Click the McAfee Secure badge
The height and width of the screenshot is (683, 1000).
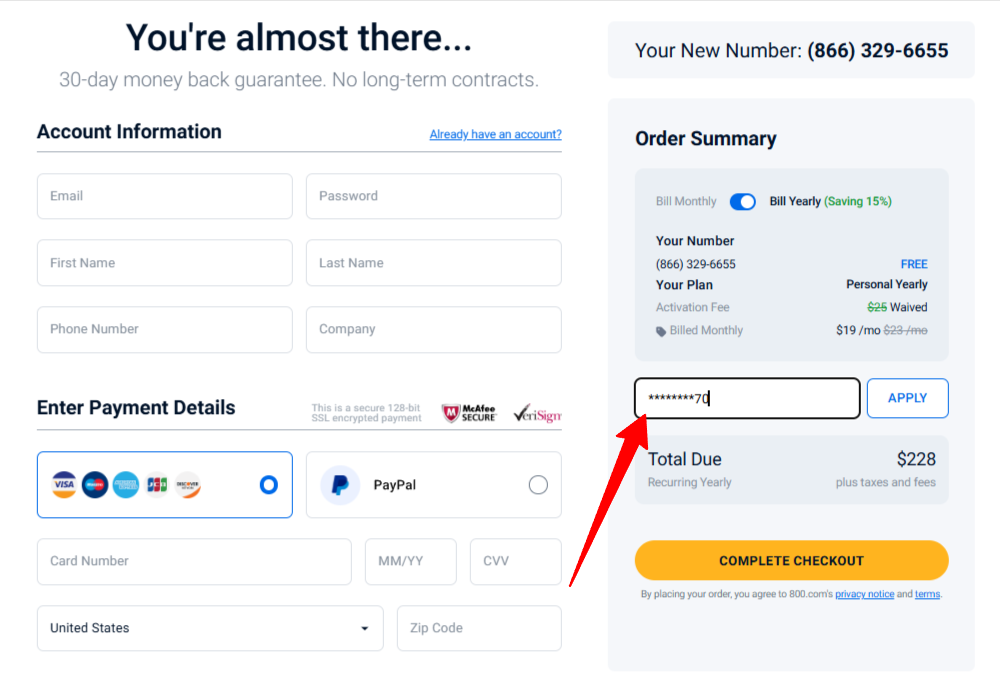469,413
